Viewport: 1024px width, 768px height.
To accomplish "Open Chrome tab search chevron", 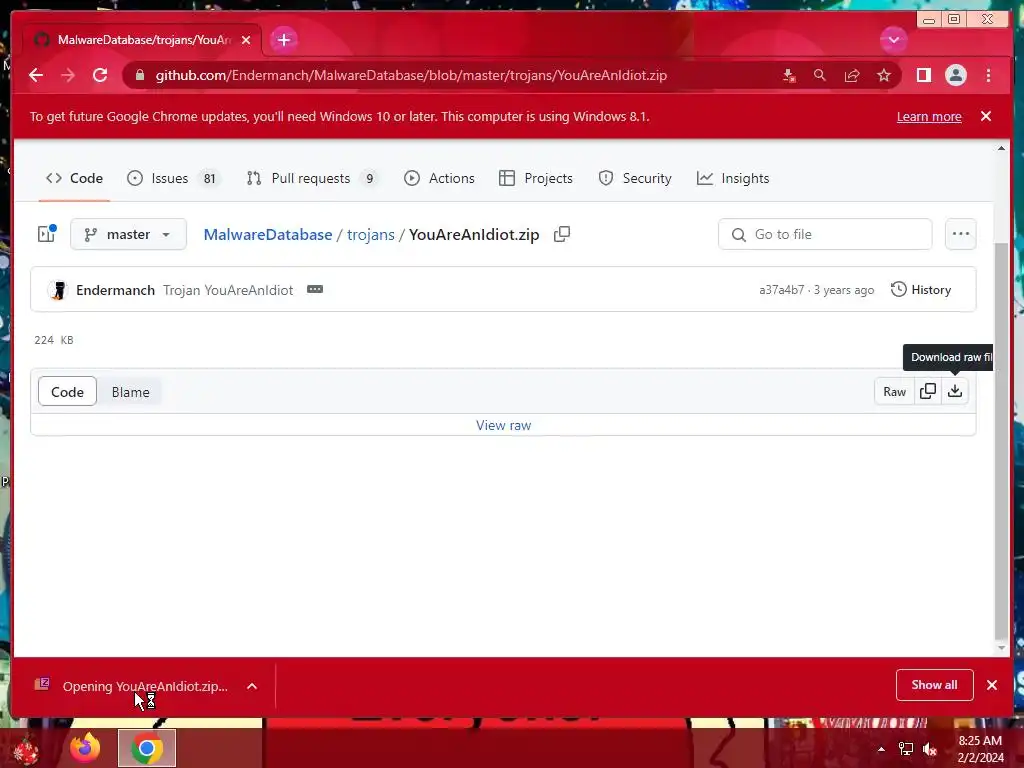I will click(x=893, y=40).
